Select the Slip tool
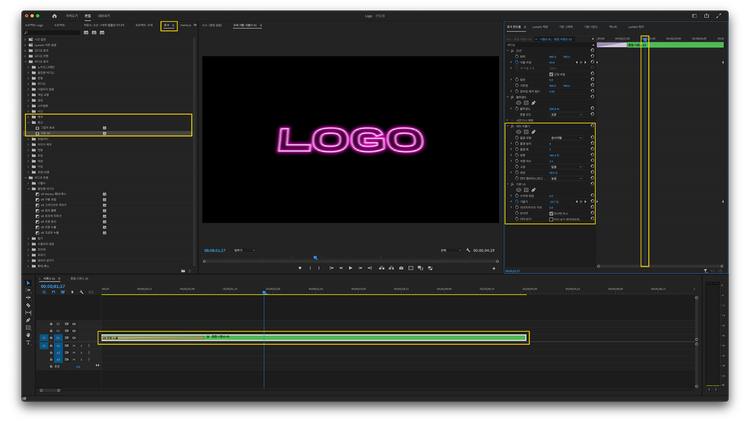The image size is (750, 422). [x=28, y=312]
